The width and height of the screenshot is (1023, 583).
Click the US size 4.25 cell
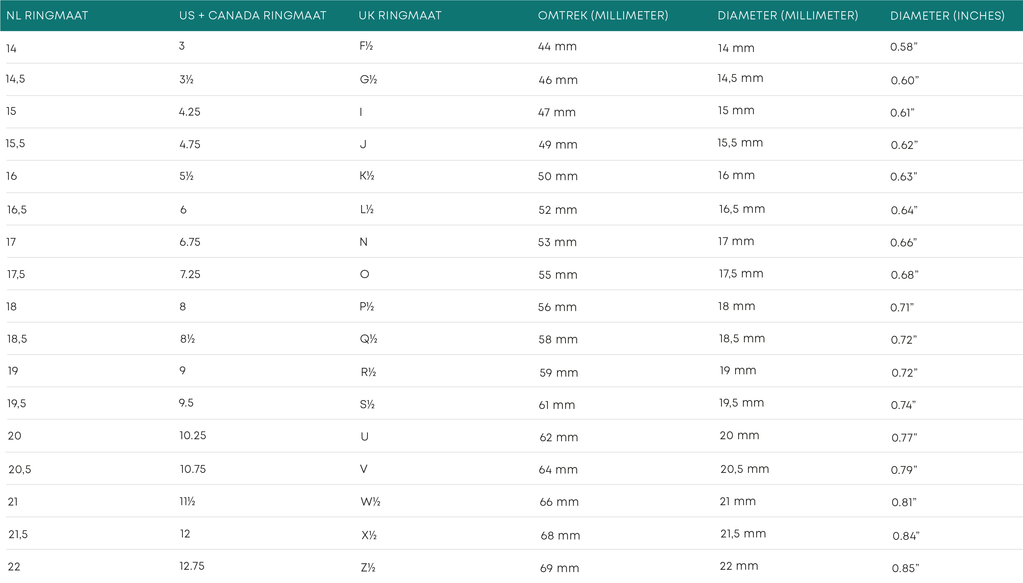pyautogui.click(x=190, y=112)
